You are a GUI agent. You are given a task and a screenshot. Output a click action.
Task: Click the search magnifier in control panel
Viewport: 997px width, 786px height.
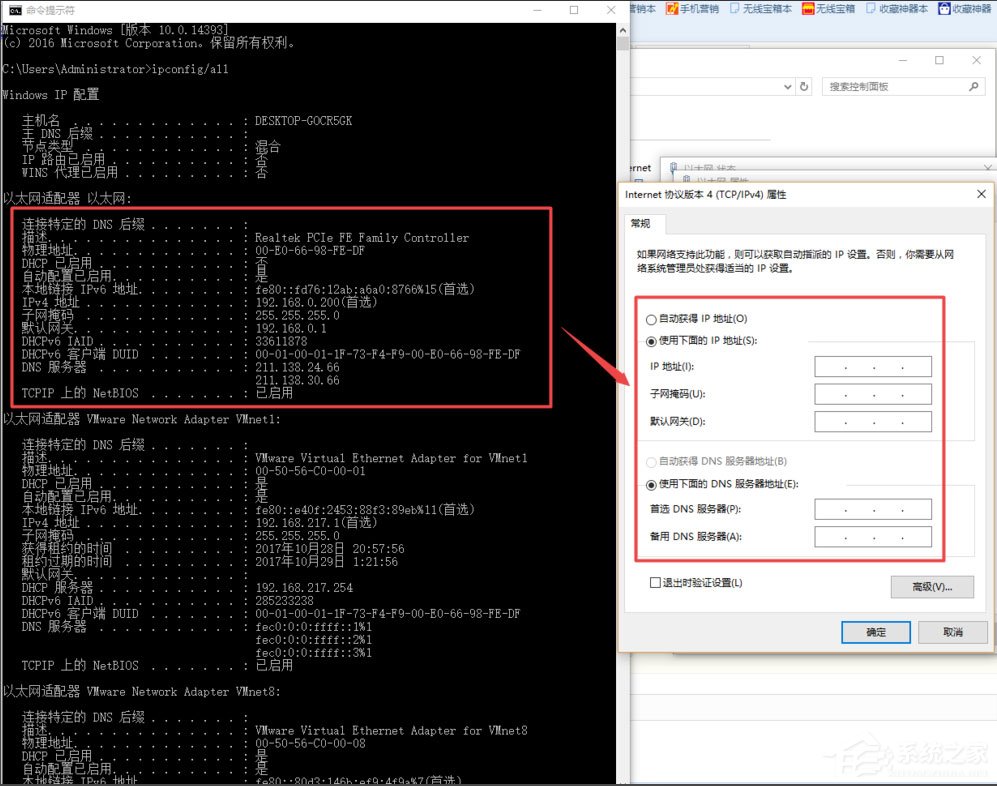click(x=973, y=87)
